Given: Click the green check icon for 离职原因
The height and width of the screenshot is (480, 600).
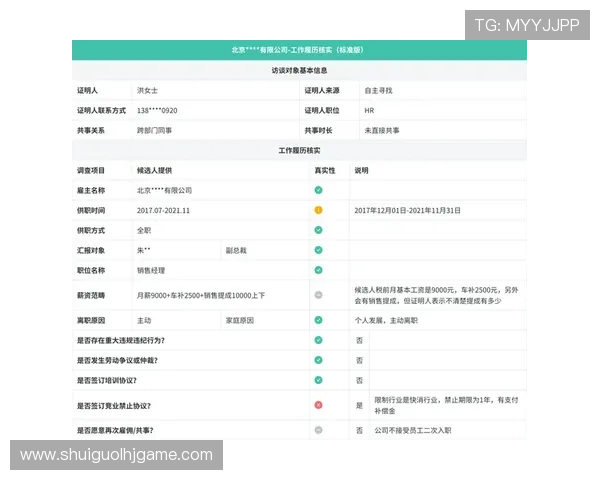Looking at the screenshot, I should (x=318, y=320).
